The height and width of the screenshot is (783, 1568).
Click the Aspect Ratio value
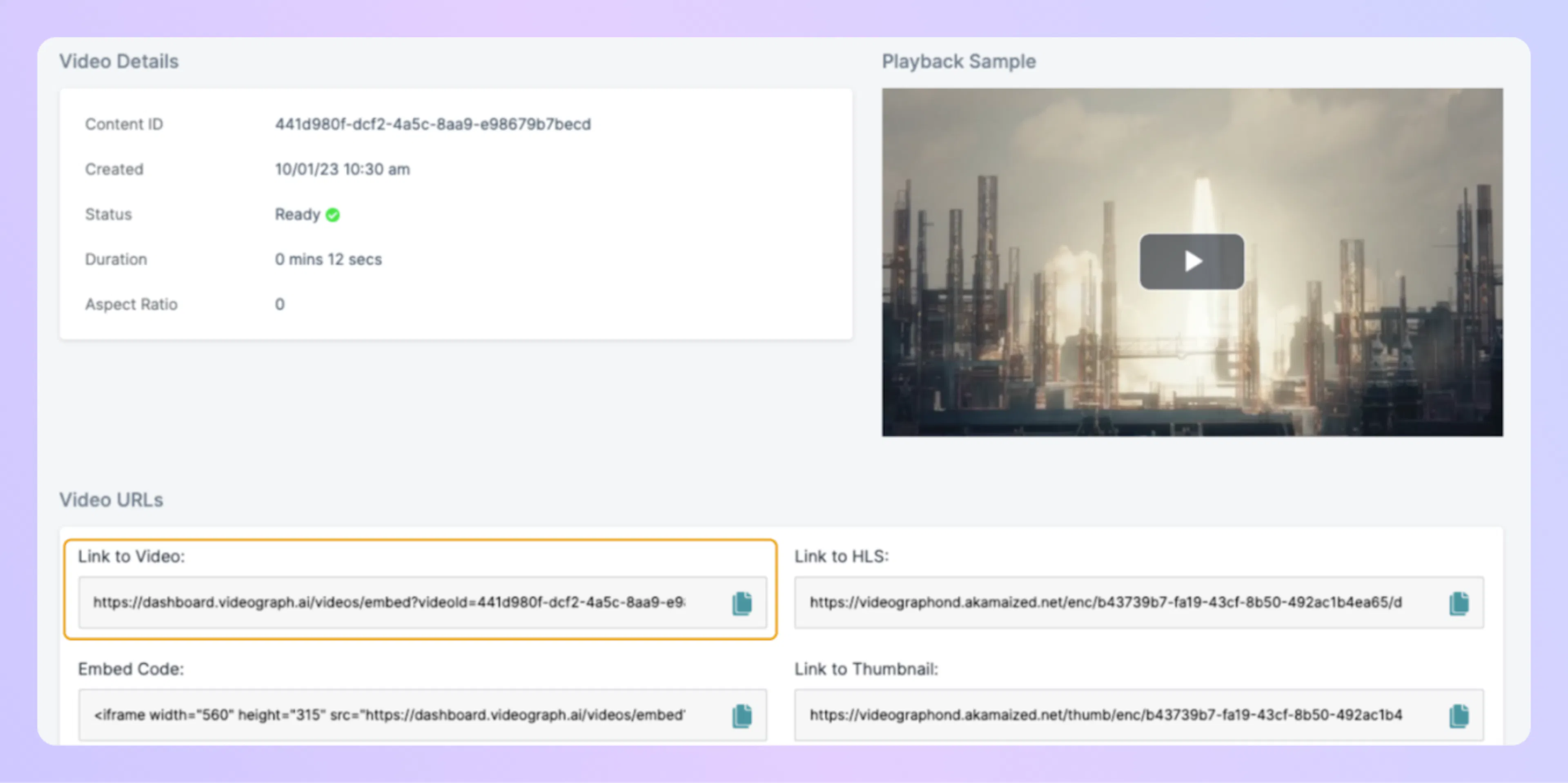tap(279, 304)
